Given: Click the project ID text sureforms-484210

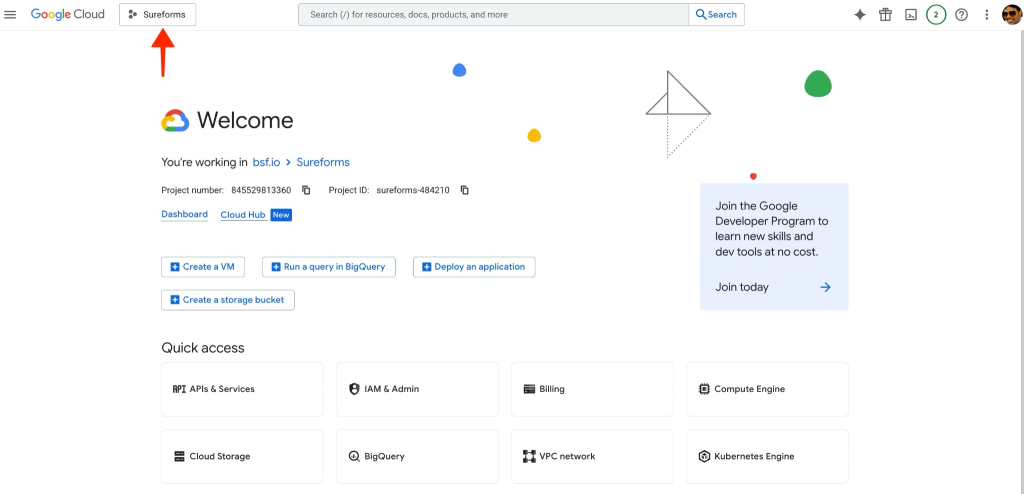Looking at the screenshot, I should pyautogui.click(x=413, y=190).
